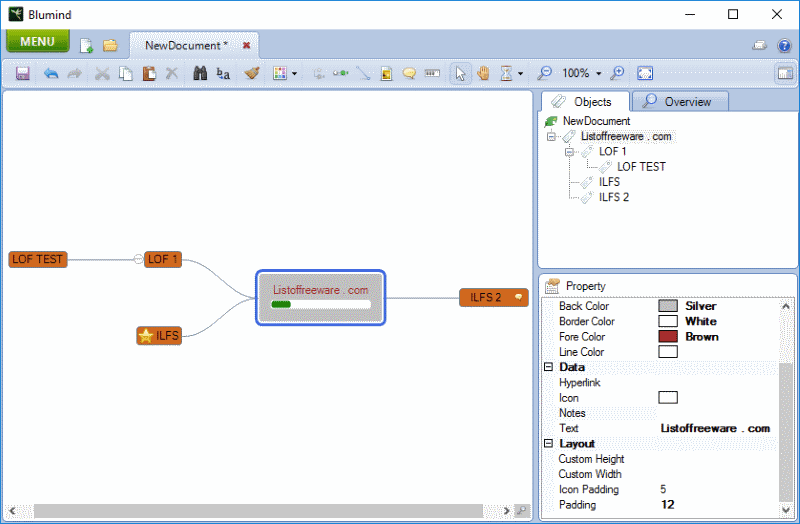Click the color theme grid icon
Screen dimensions: 800x524
click(x=280, y=73)
